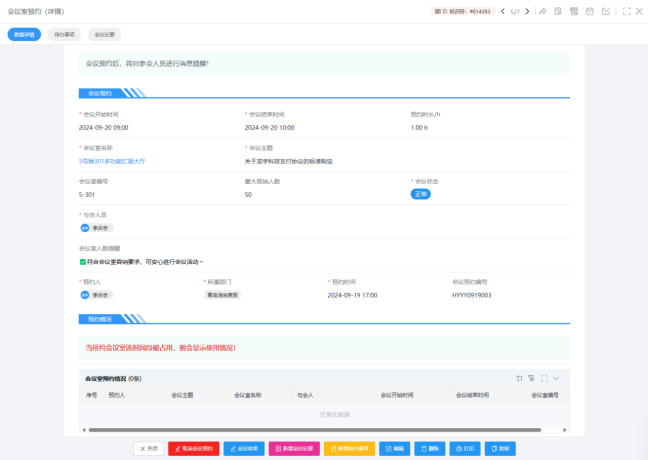Screen dimensions: 648x460
Task: Switch to the 待办事项 tab
Action: click(64, 34)
